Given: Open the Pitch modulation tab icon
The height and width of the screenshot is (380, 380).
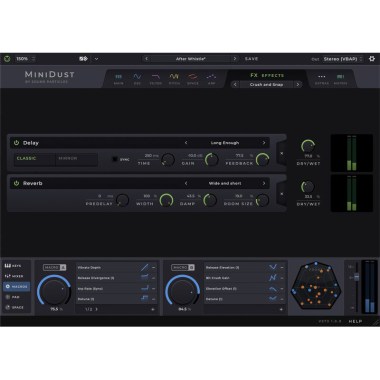Looking at the screenshot, I should [174, 77].
